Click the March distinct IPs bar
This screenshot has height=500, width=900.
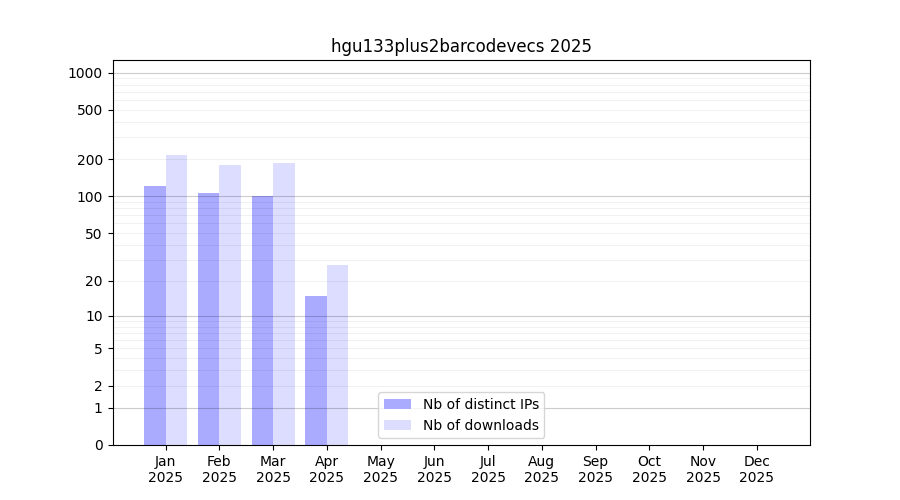(x=262, y=320)
